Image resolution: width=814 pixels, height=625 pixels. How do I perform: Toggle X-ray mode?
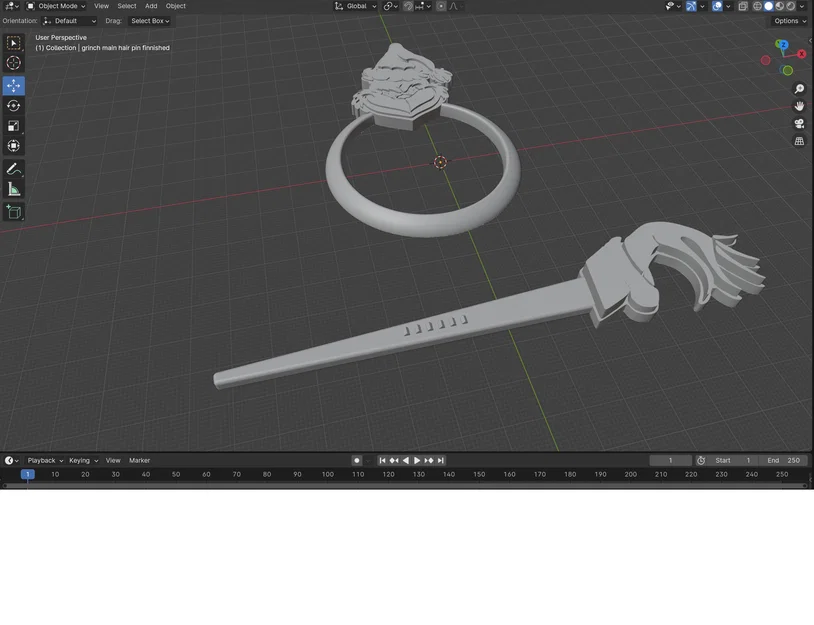pos(743,6)
